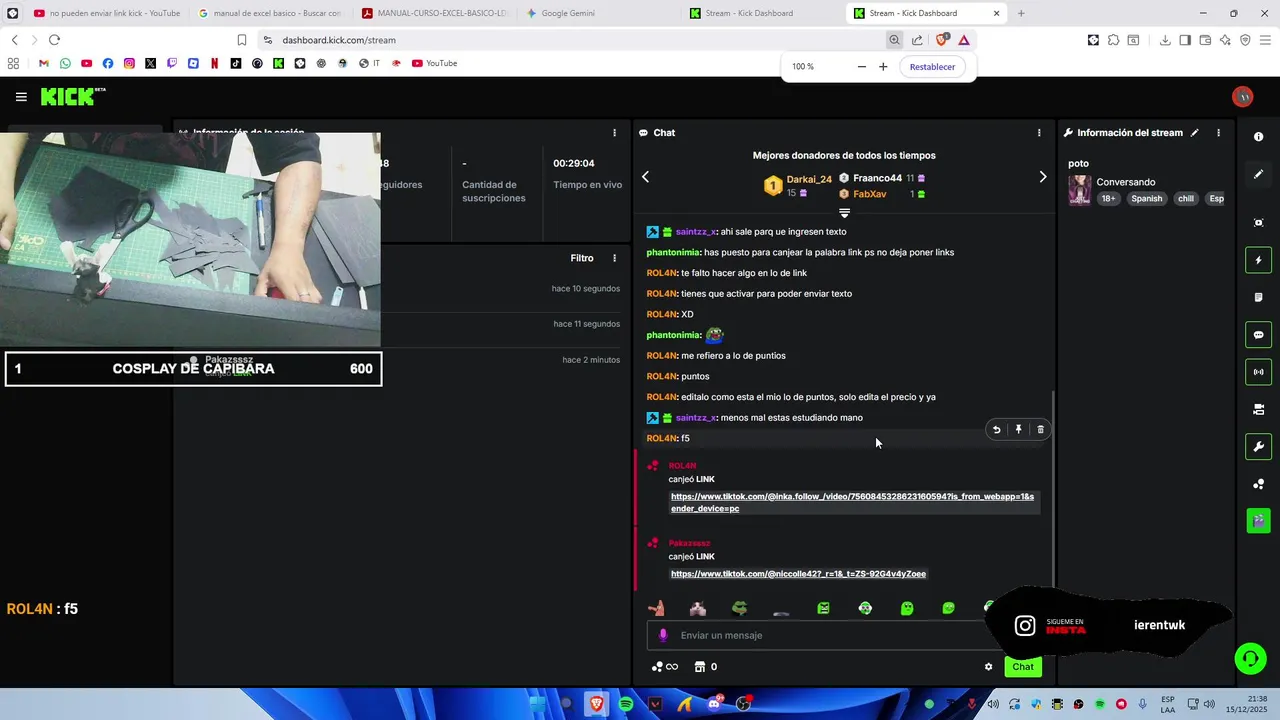Image resolution: width=1280 pixels, height=720 pixels.
Task: Toggle the lightning bolt panel in the sidebar
Action: tap(1258, 260)
